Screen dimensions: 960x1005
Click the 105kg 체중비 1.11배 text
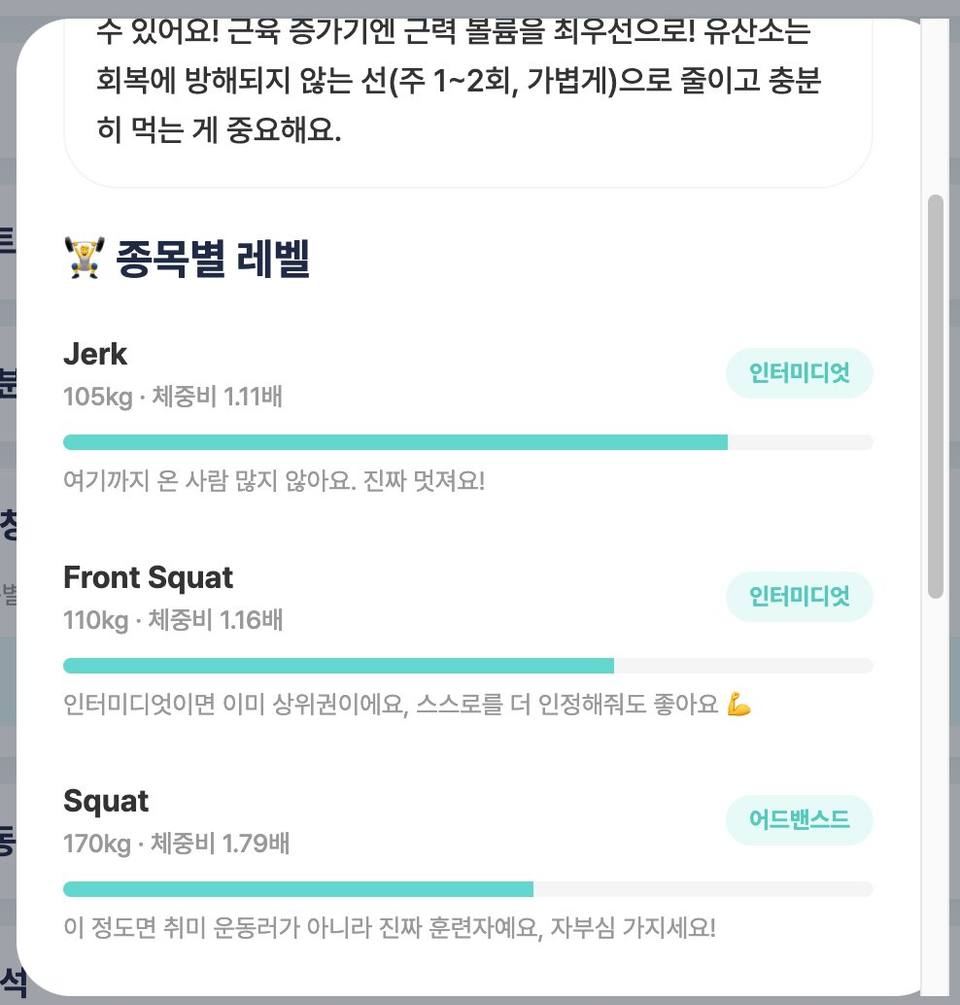(172, 396)
